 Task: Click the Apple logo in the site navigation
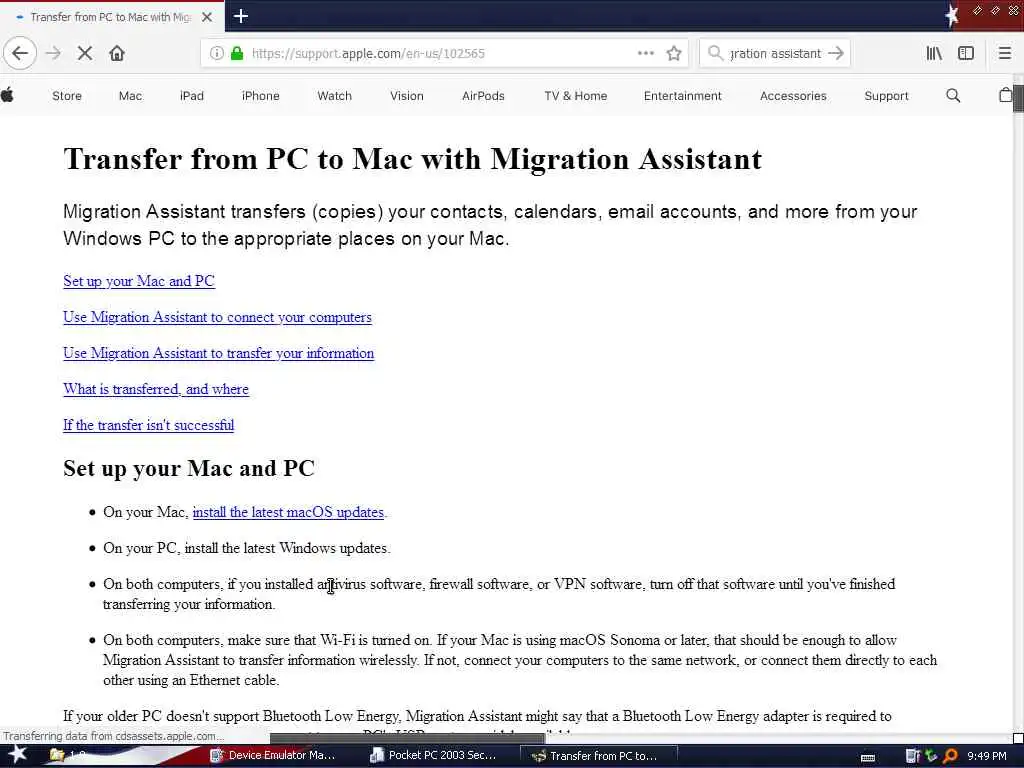7,95
